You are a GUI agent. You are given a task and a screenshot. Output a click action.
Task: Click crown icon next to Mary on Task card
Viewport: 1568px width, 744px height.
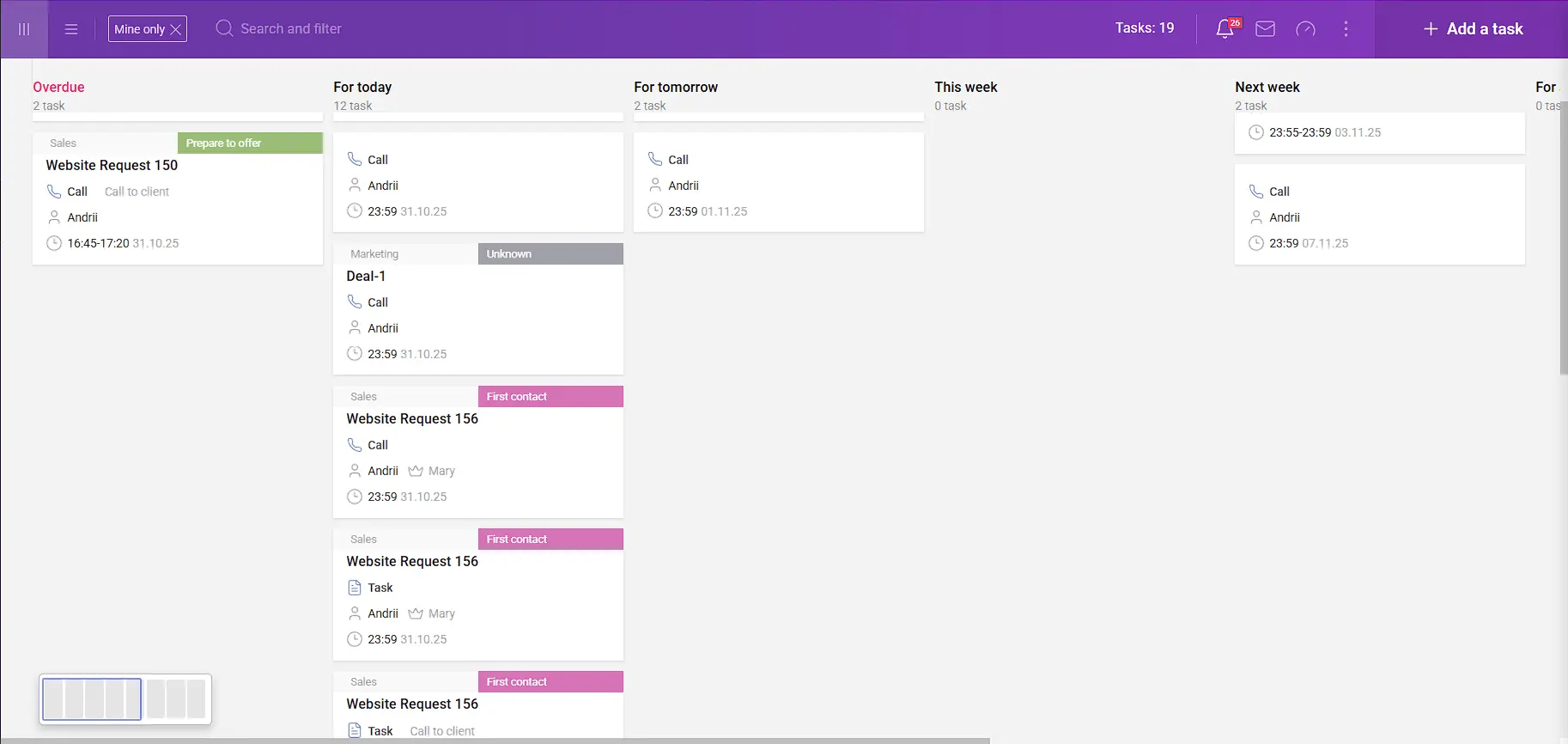click(x=416, y=613)
